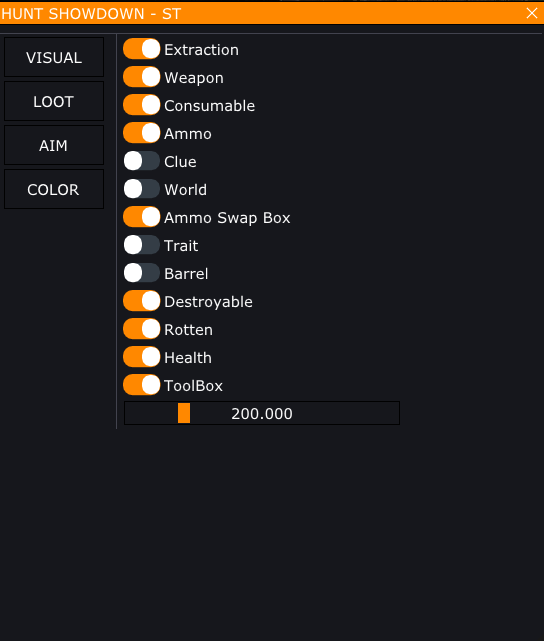Turn on the World toggle
The width and height of the screenshot is (544, 641).
click(x=141, y=189)
